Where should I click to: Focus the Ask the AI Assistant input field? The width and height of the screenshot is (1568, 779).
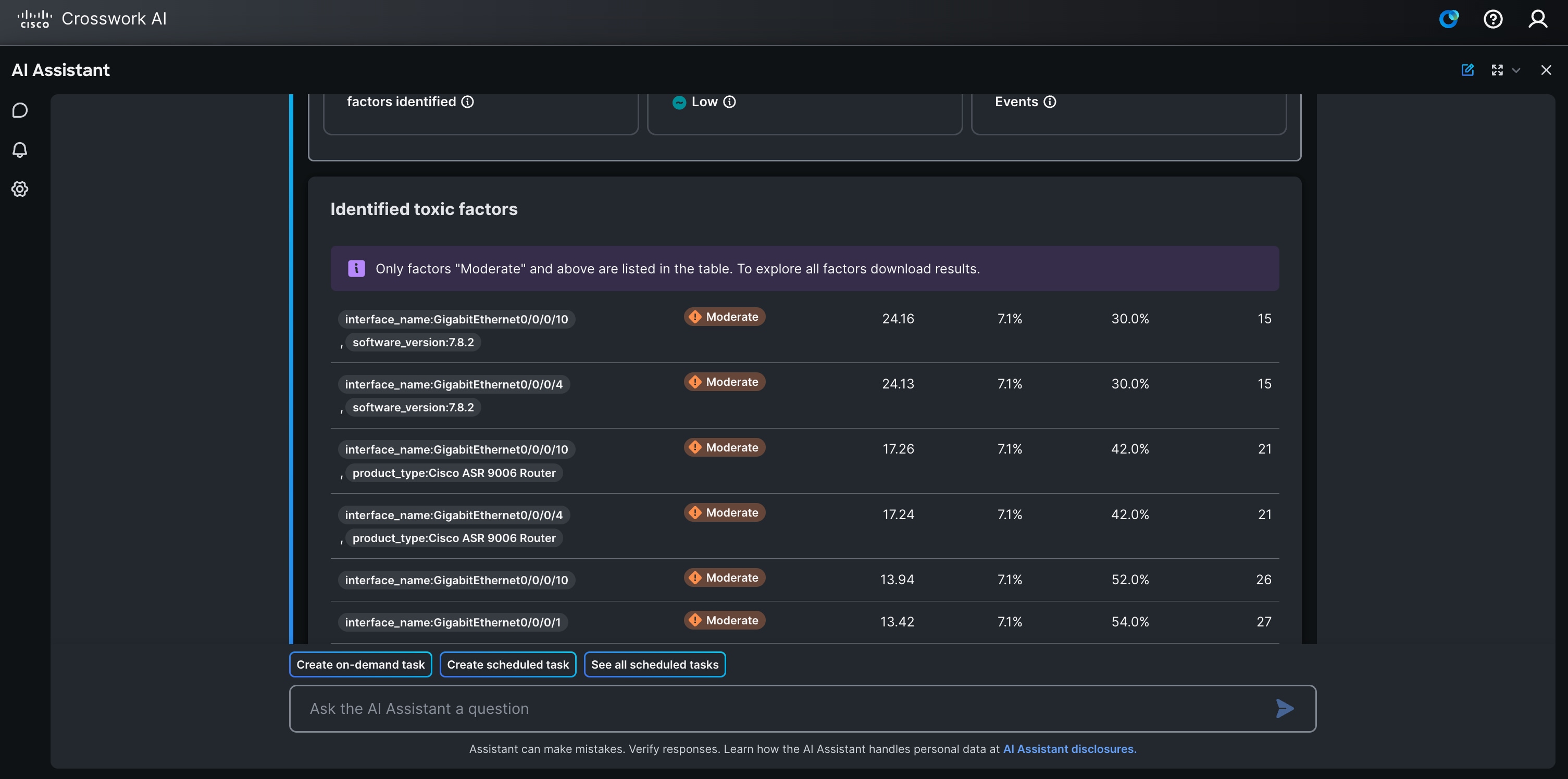click(802, 708)
